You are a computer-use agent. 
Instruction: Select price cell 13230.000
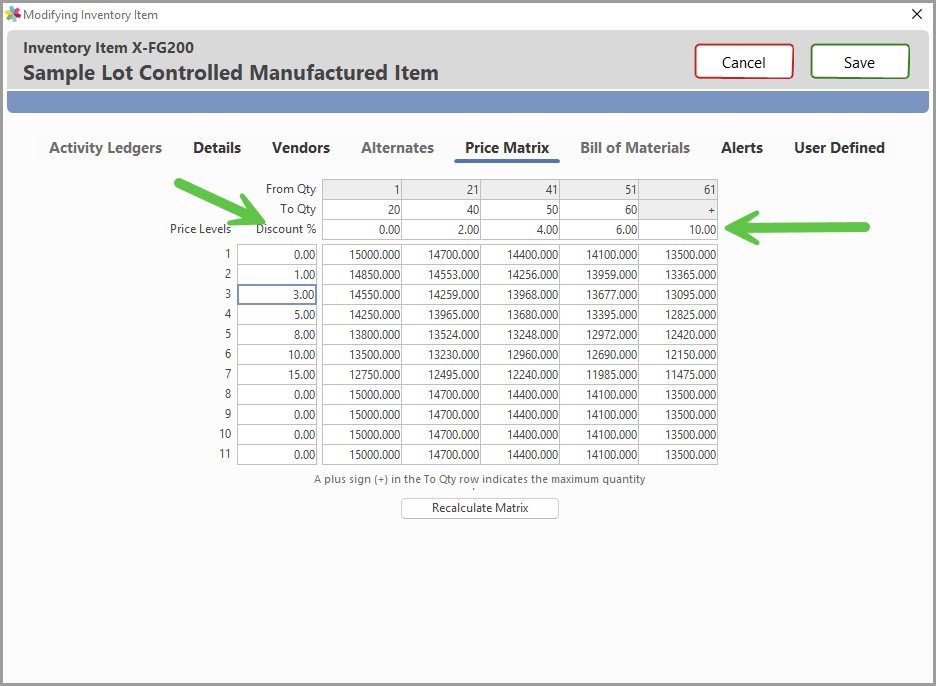[441, 355]
